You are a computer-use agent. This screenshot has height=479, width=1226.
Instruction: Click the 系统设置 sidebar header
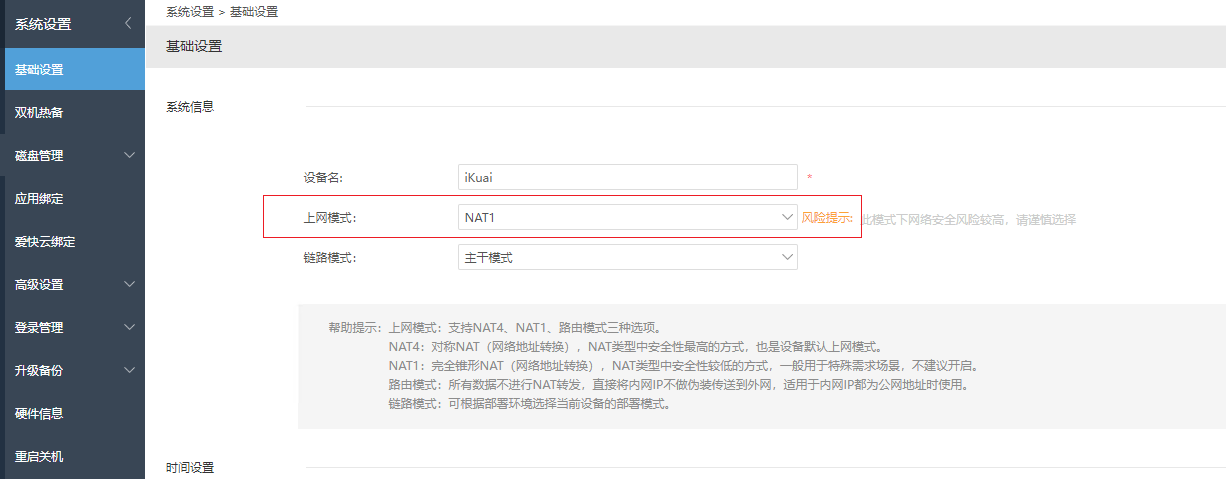pos(43,24)
